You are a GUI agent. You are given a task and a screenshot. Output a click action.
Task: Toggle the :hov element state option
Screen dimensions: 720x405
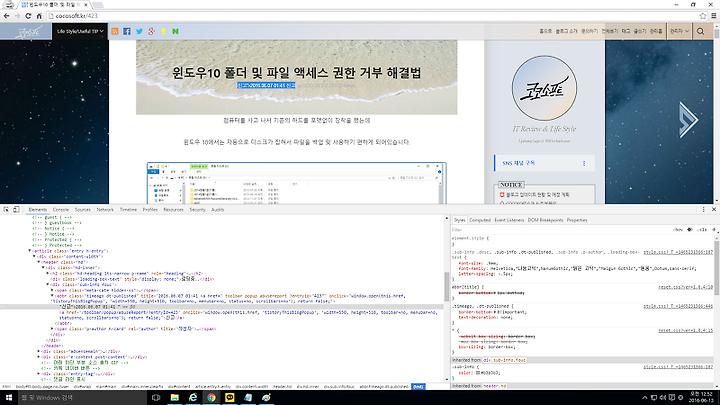click(678, 230)
